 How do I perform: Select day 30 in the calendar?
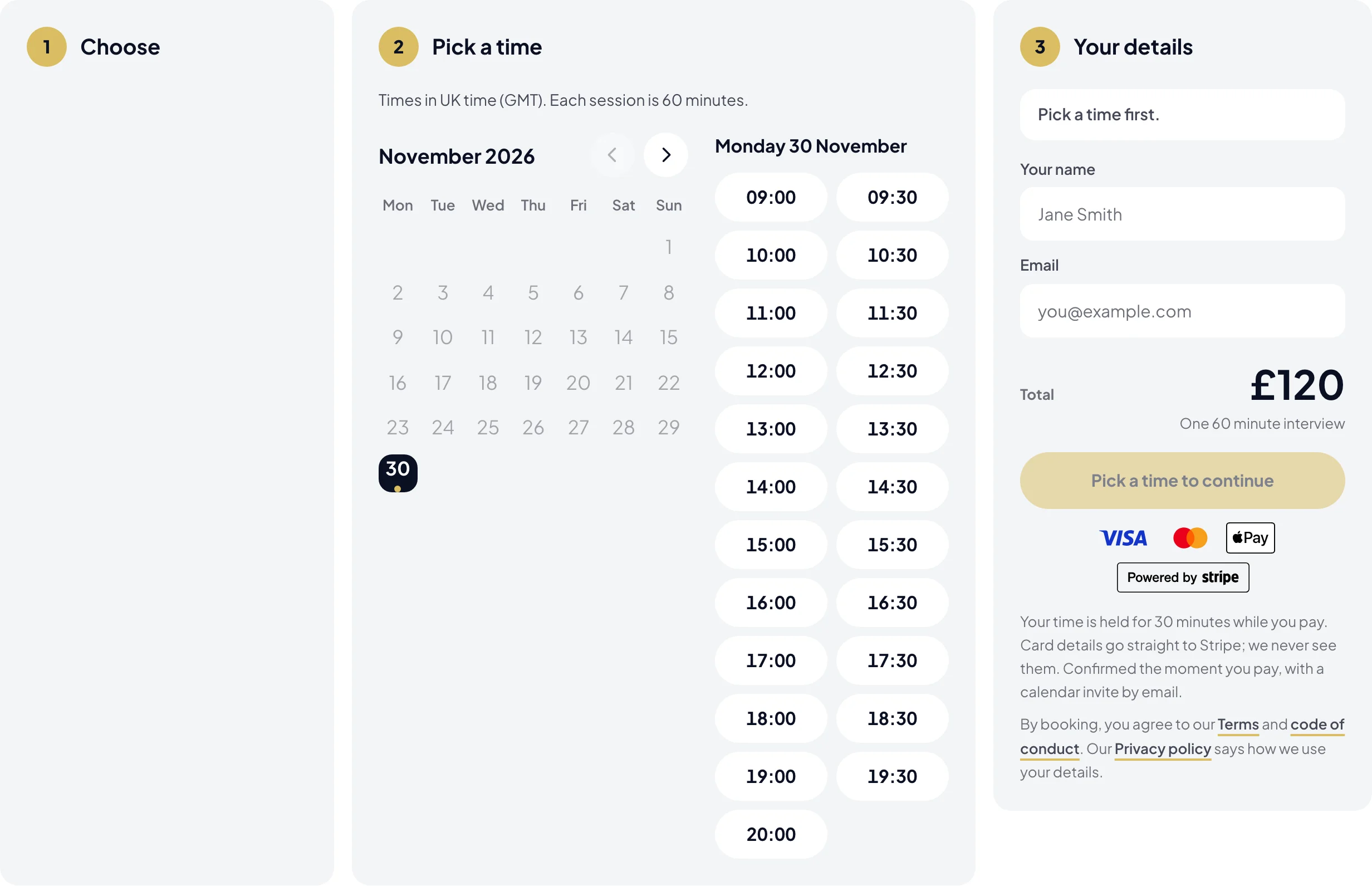(398, 473)
